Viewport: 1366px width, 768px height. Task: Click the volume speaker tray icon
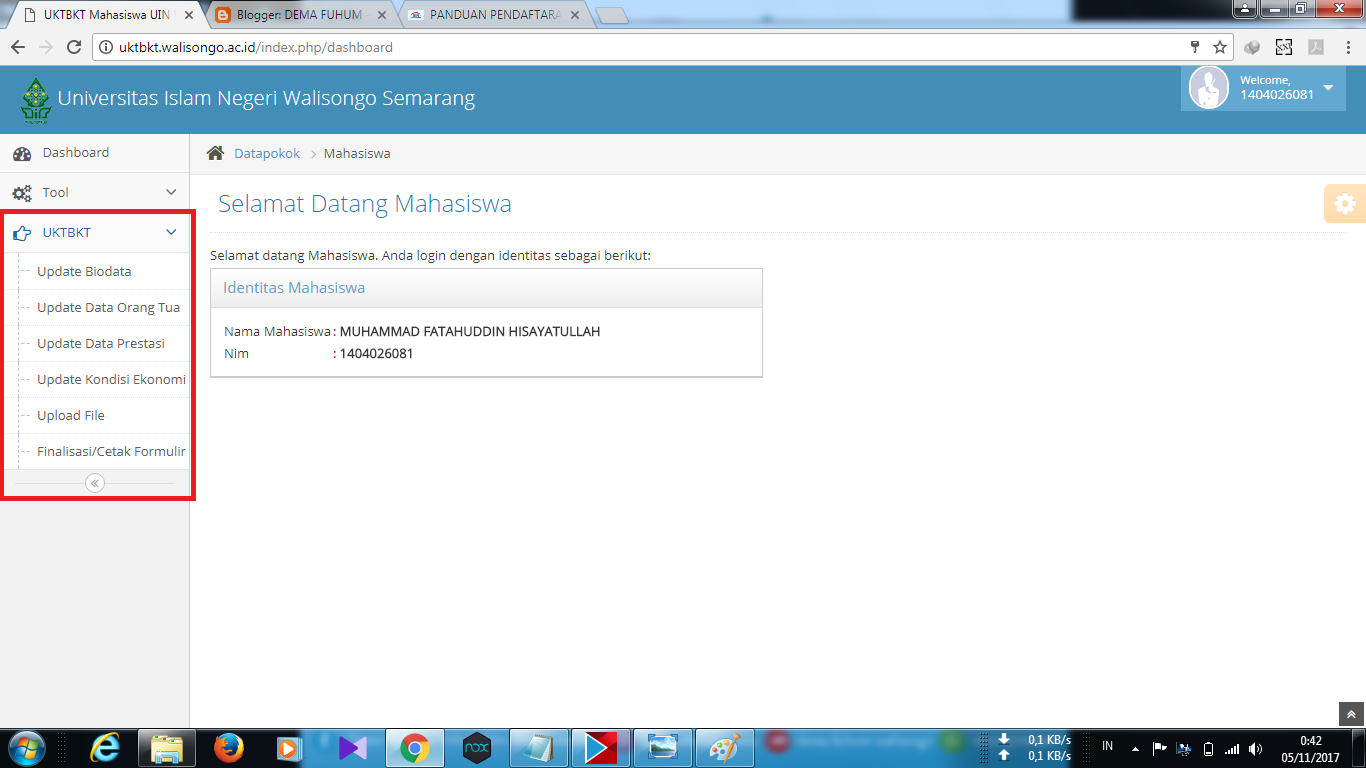tap(1256, 748)
